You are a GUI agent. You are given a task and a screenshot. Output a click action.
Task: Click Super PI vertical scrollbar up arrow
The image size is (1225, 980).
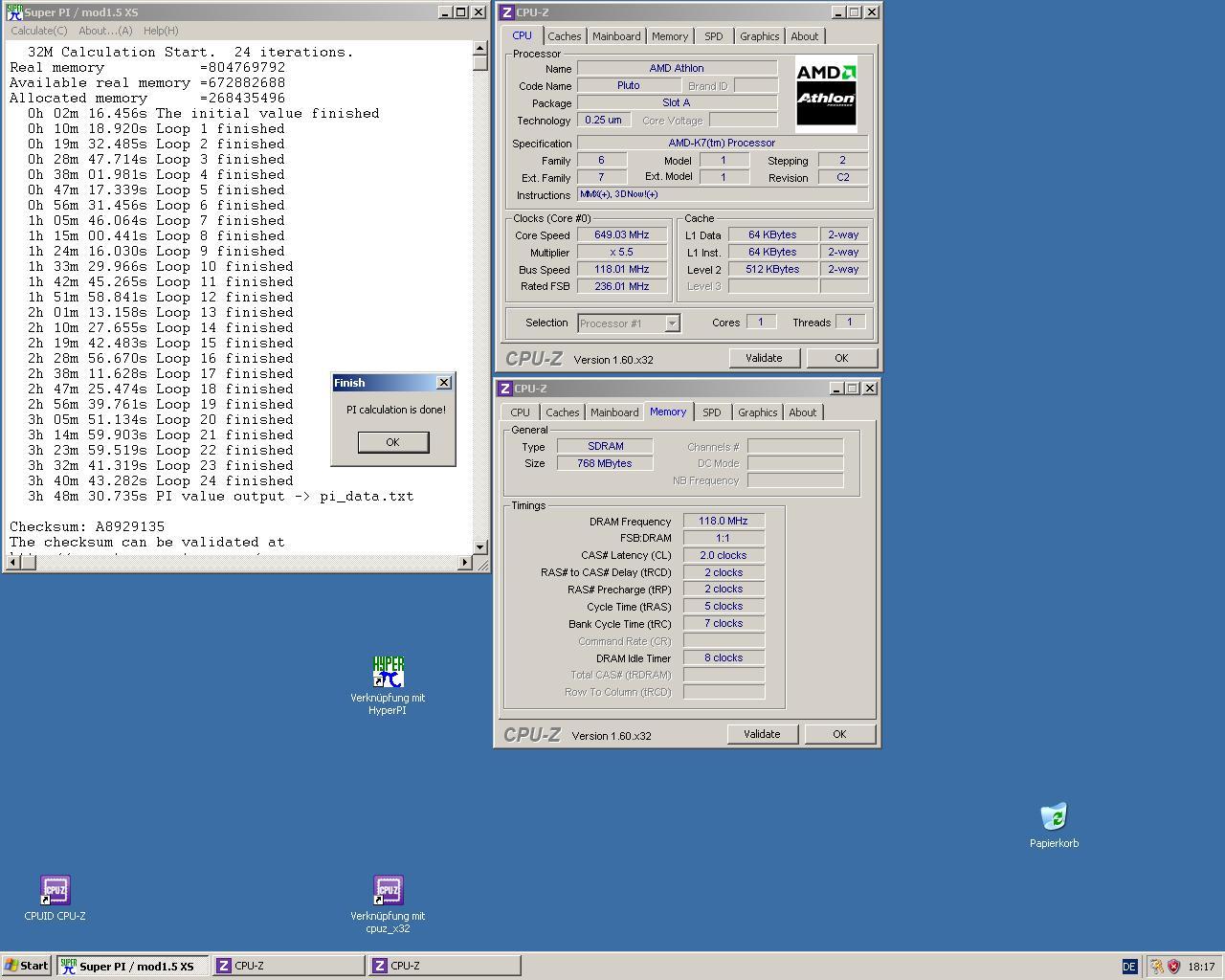(x=480, y=48)
